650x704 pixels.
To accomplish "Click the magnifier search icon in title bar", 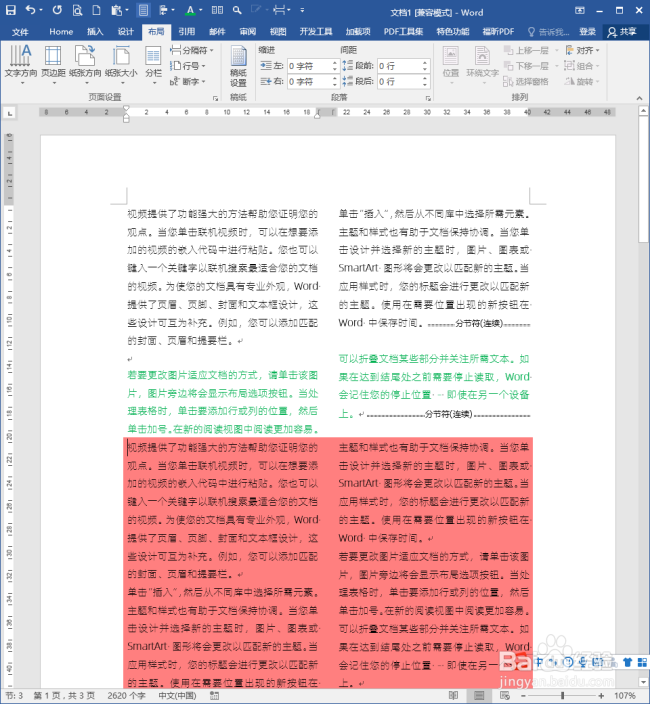I will click(x=237, y=10).
